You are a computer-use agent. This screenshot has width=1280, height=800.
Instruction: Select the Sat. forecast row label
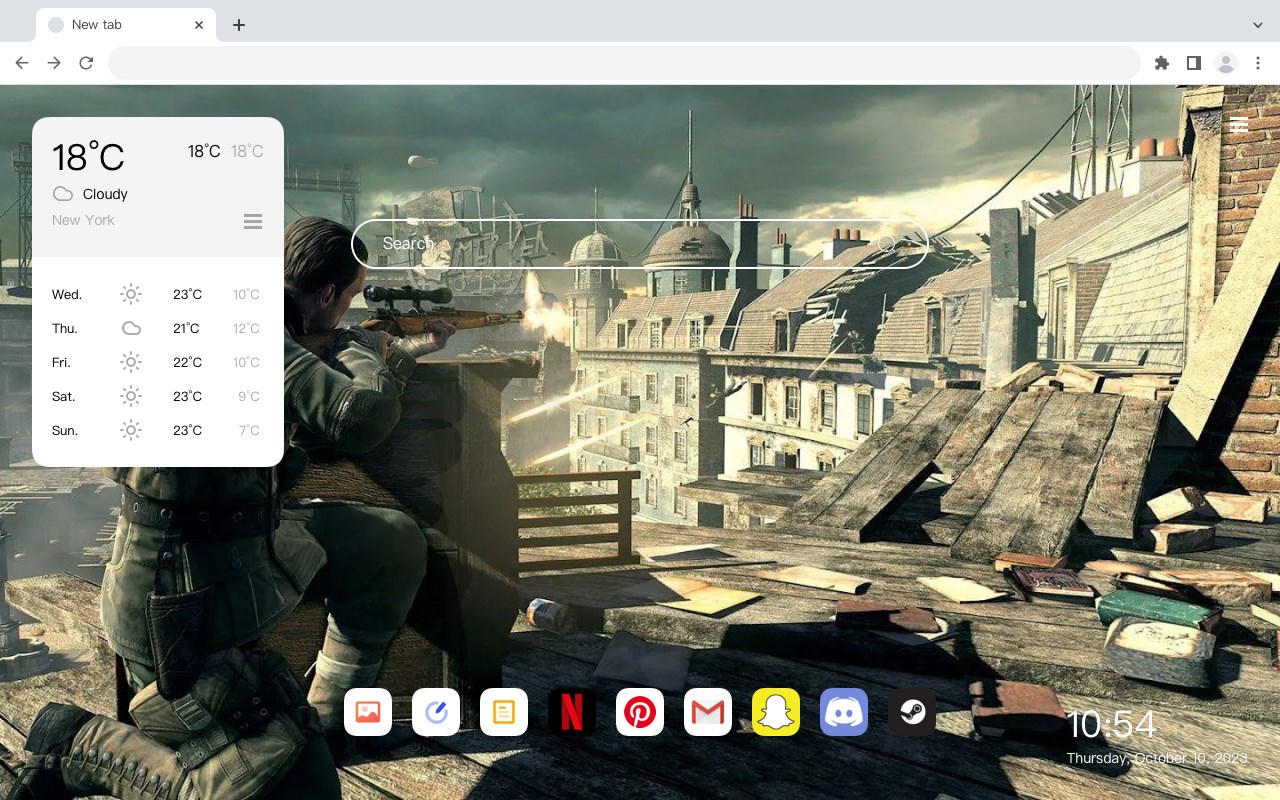point(64,396)
